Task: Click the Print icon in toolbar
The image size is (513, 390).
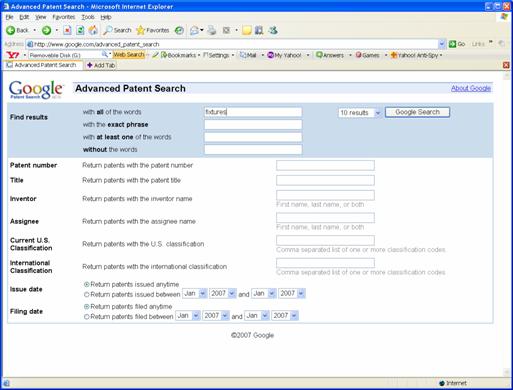Action: [212, 30]
